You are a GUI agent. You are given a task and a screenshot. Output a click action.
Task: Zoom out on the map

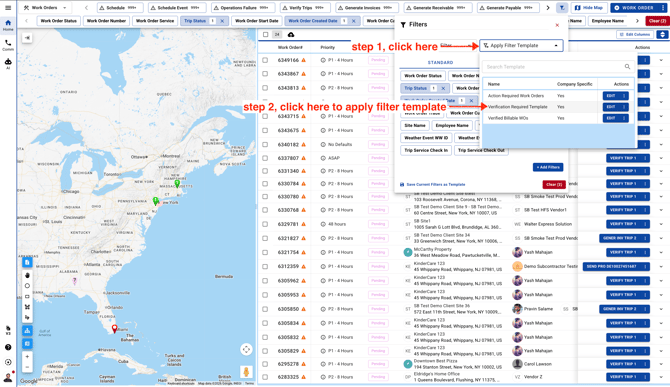27,367
